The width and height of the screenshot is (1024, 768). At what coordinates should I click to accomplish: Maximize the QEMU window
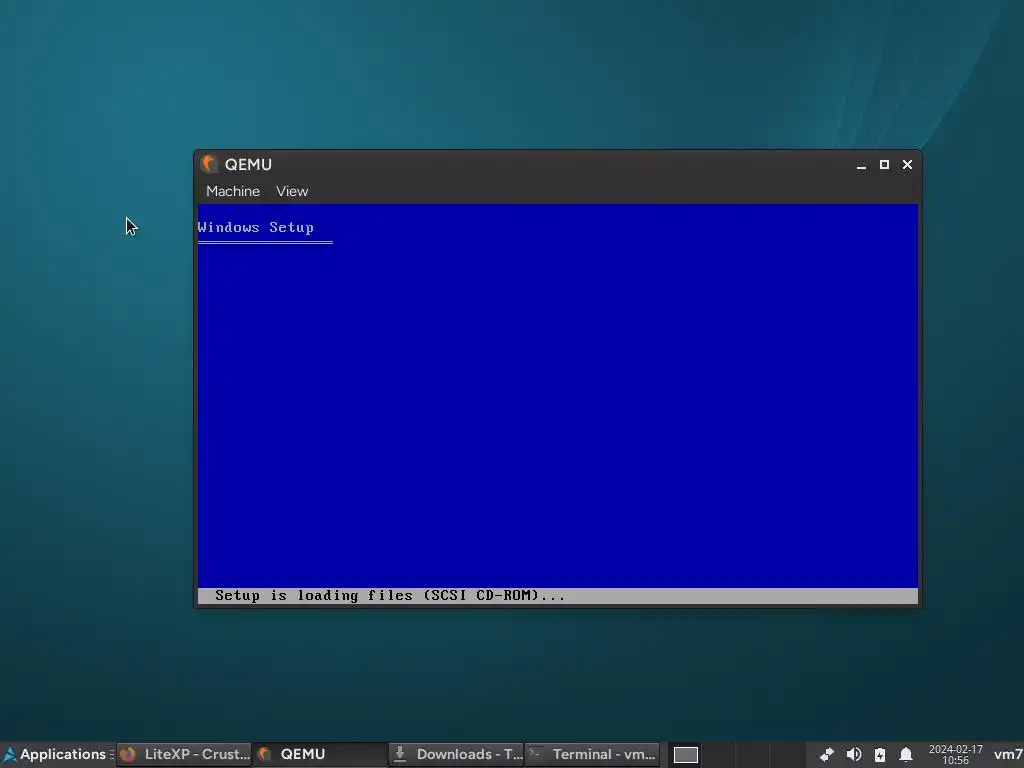click(884, 165)
